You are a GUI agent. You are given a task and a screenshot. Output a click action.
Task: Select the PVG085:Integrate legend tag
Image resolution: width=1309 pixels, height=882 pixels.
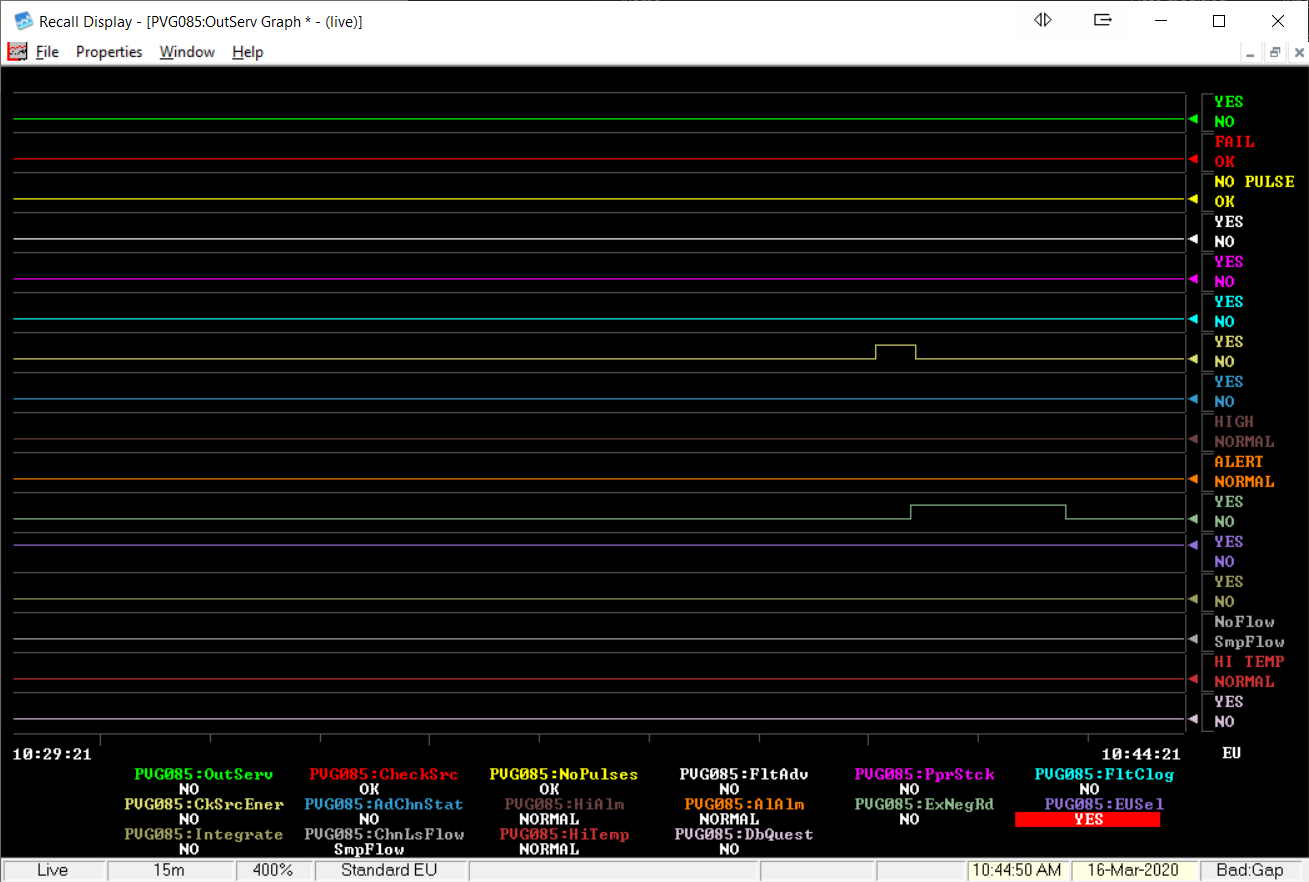tap(204, 834)
